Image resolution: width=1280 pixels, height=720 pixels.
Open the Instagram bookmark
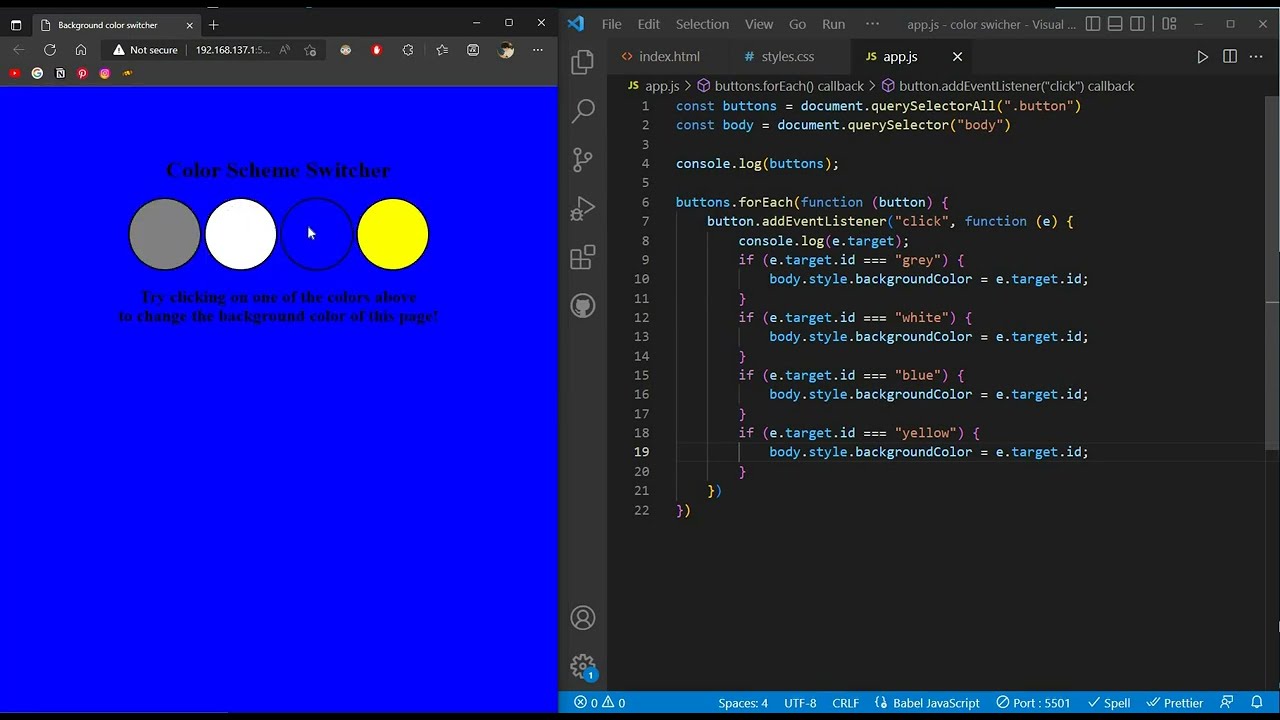coord(105,73)
